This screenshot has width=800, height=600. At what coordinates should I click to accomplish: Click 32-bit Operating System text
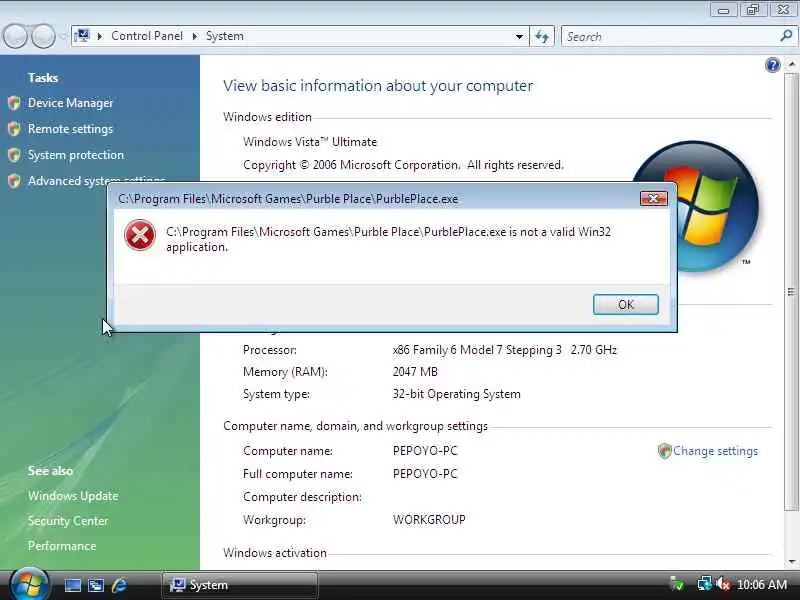tap(457, 394)
